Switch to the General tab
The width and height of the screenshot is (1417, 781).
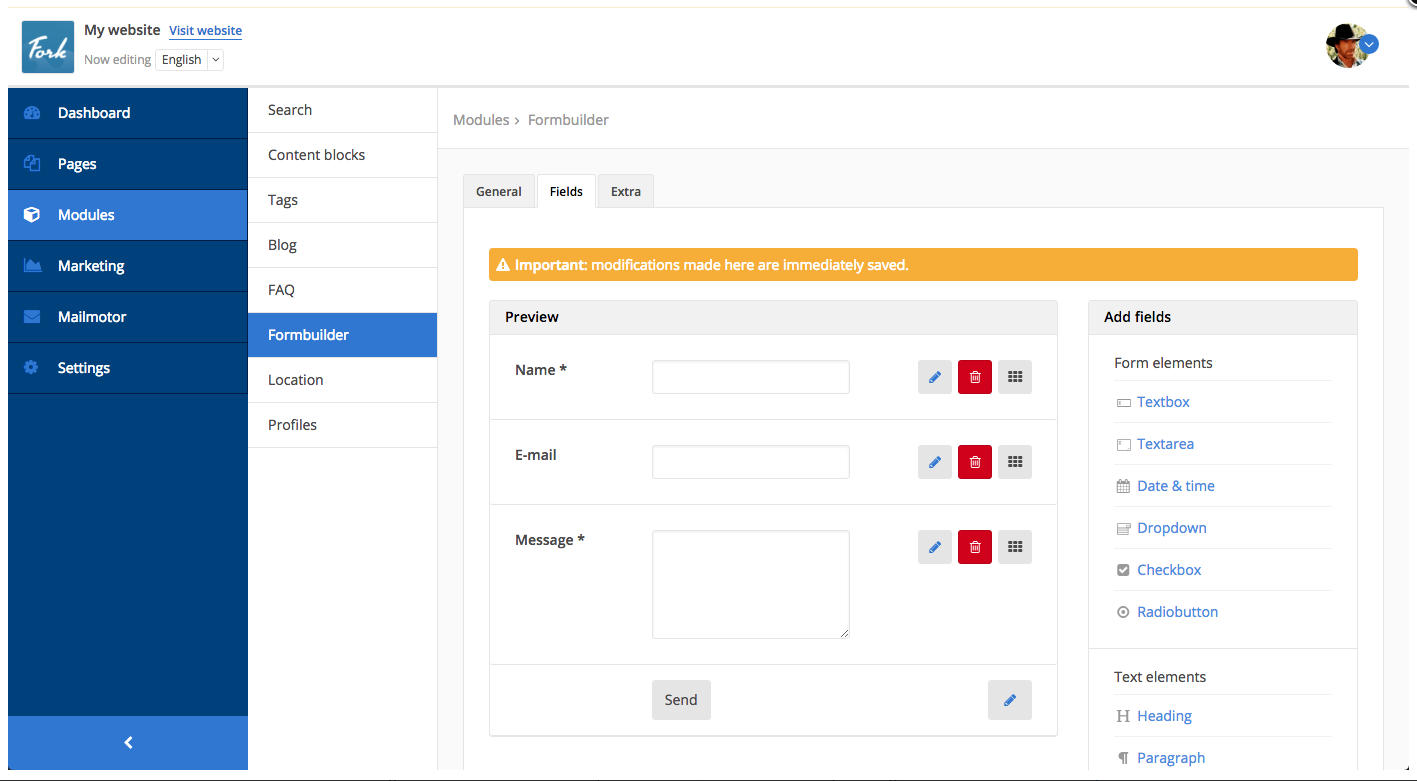pos(498,191)
